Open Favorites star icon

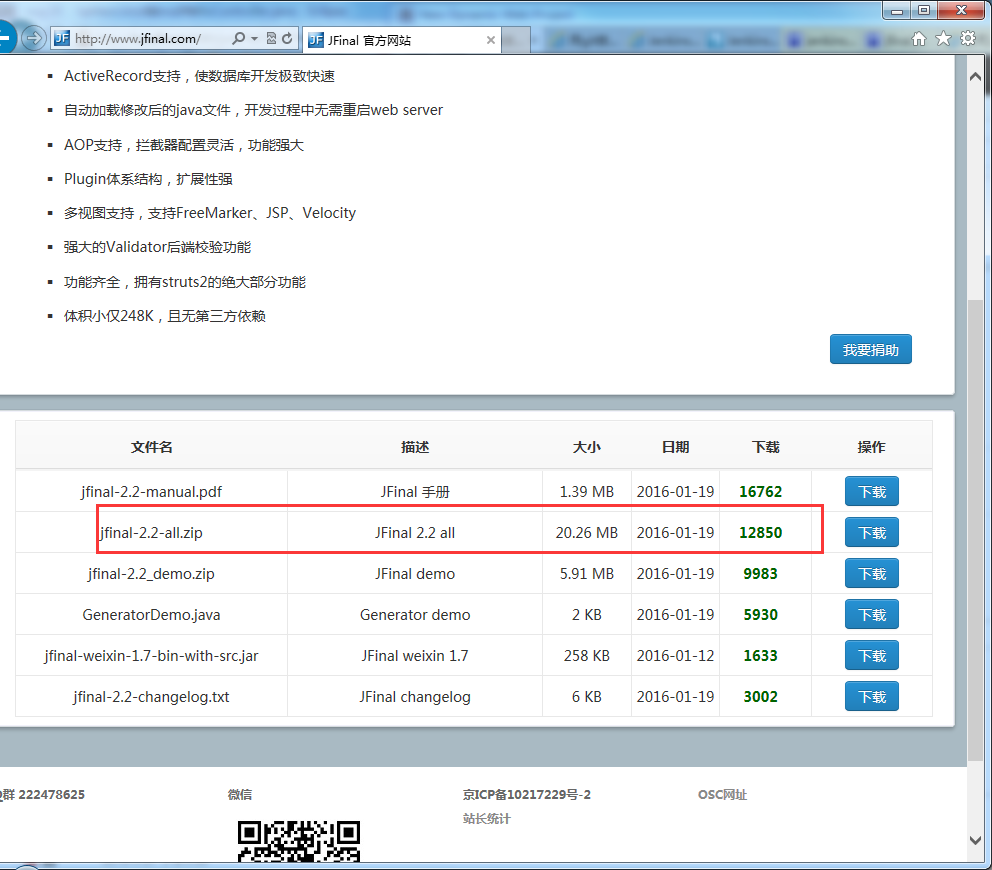[943, 39]
